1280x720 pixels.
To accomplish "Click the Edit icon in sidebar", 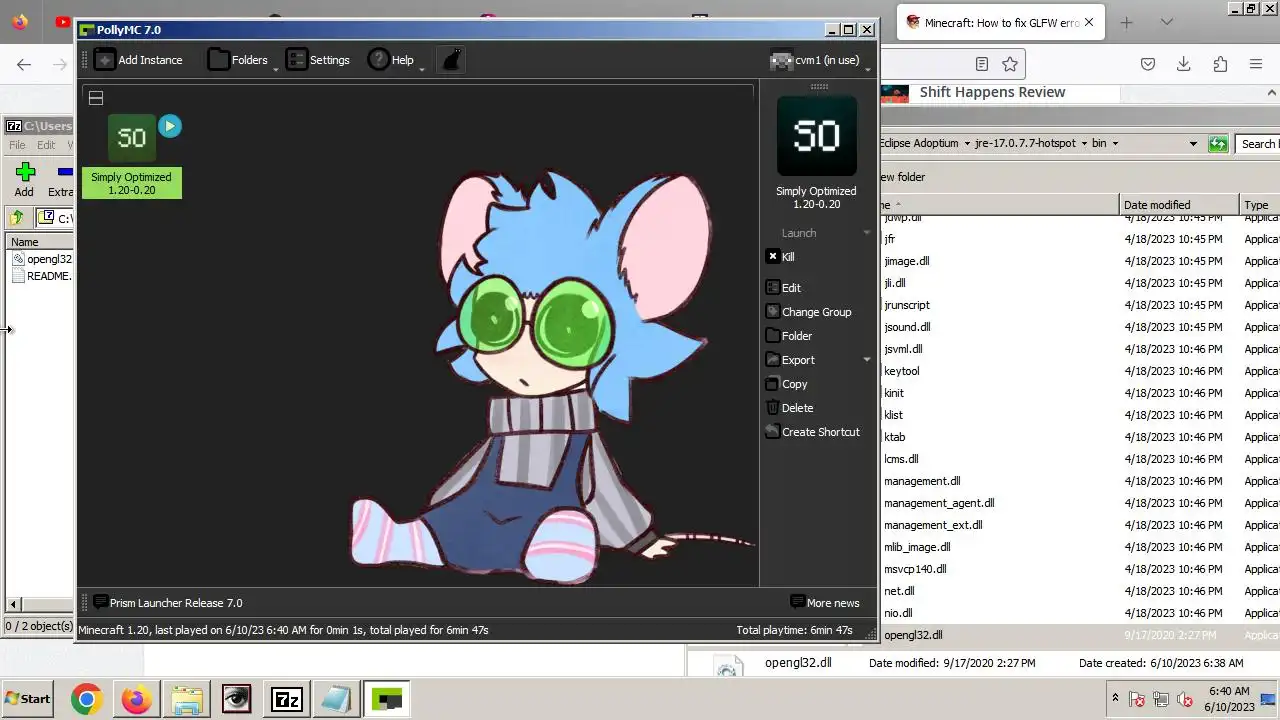I will [773, 288].
